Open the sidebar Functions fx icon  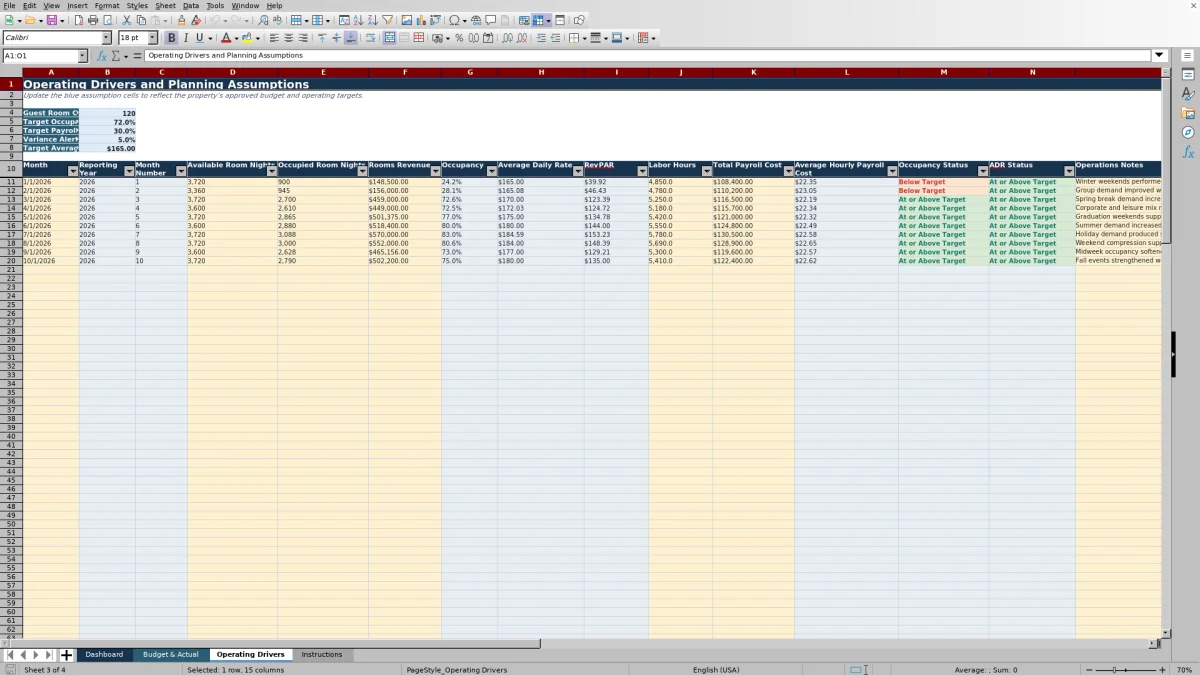(x=1188, y=152)
